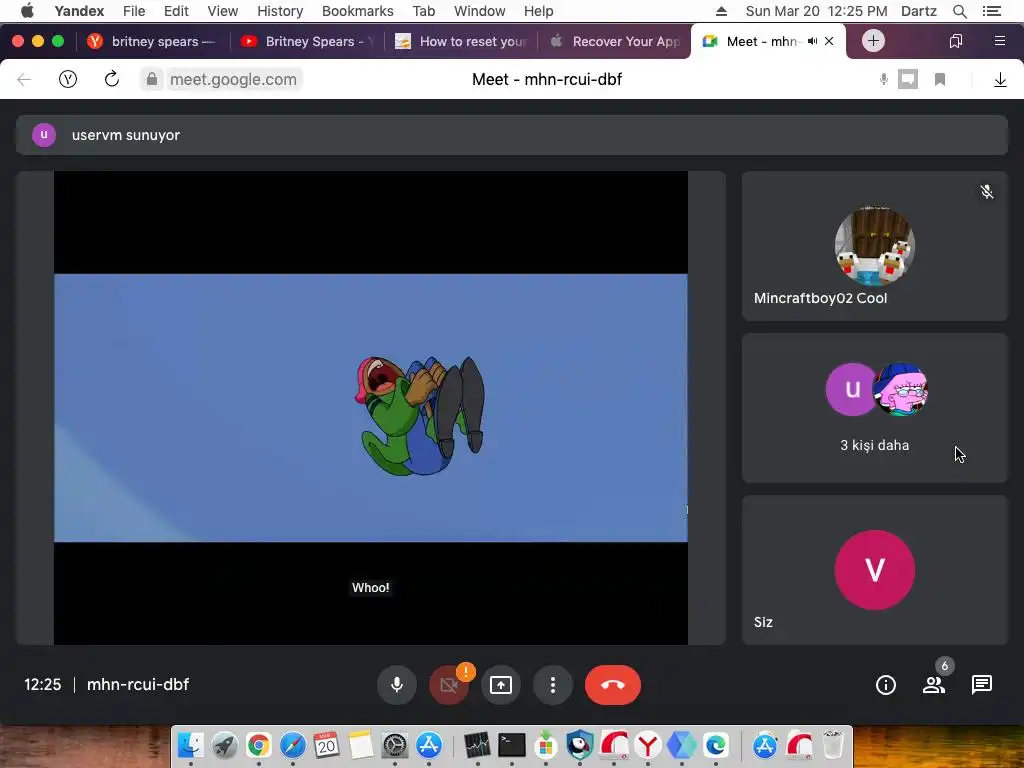The image size is (1024, 768).
Task: Close the Meet browser tab
Action: coord(829,41)
